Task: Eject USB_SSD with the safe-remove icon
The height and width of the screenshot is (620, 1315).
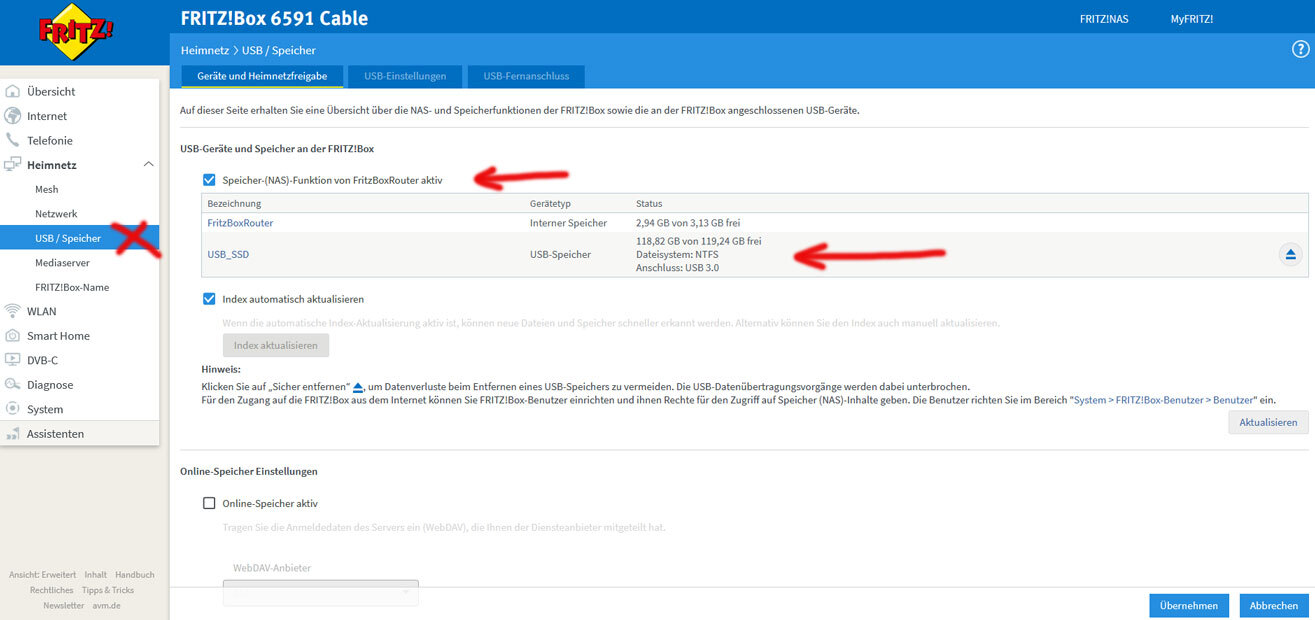Action: click(1290, 255)
